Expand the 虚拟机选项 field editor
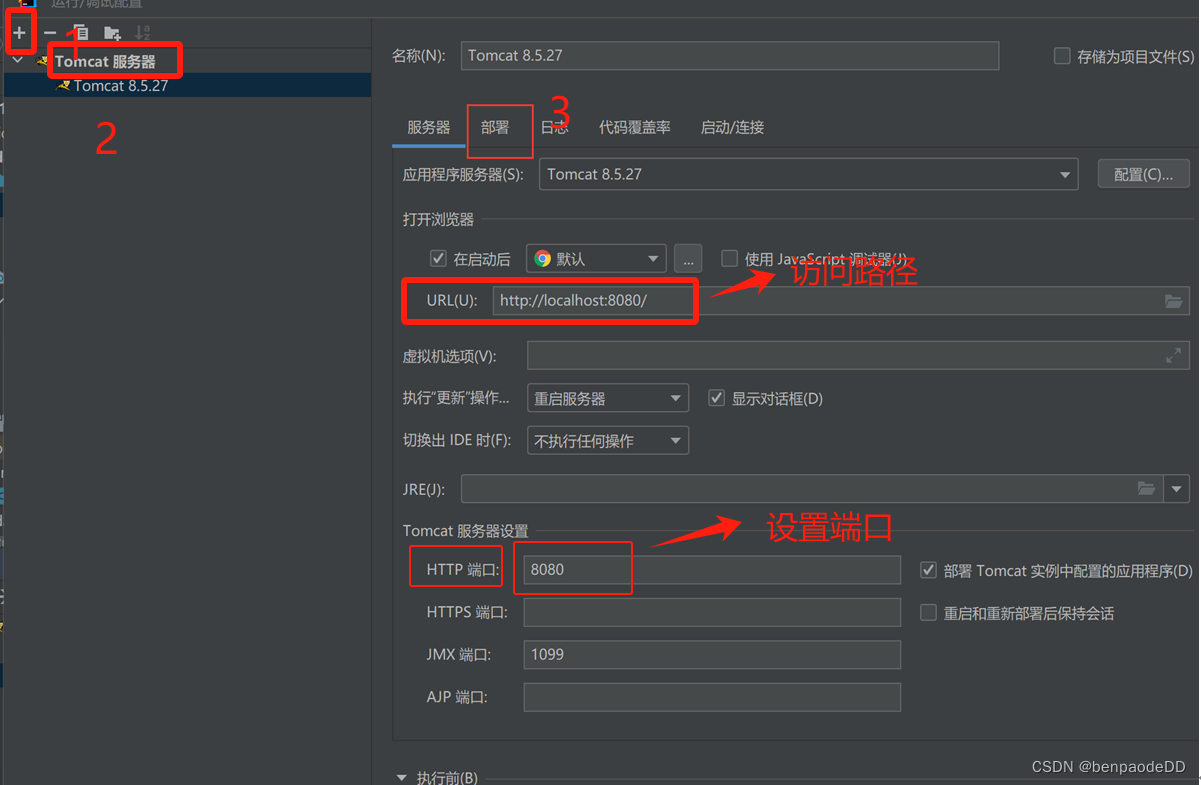Image resolution: width=1201 pixels, height=785 pixels. coord(1174,355)
